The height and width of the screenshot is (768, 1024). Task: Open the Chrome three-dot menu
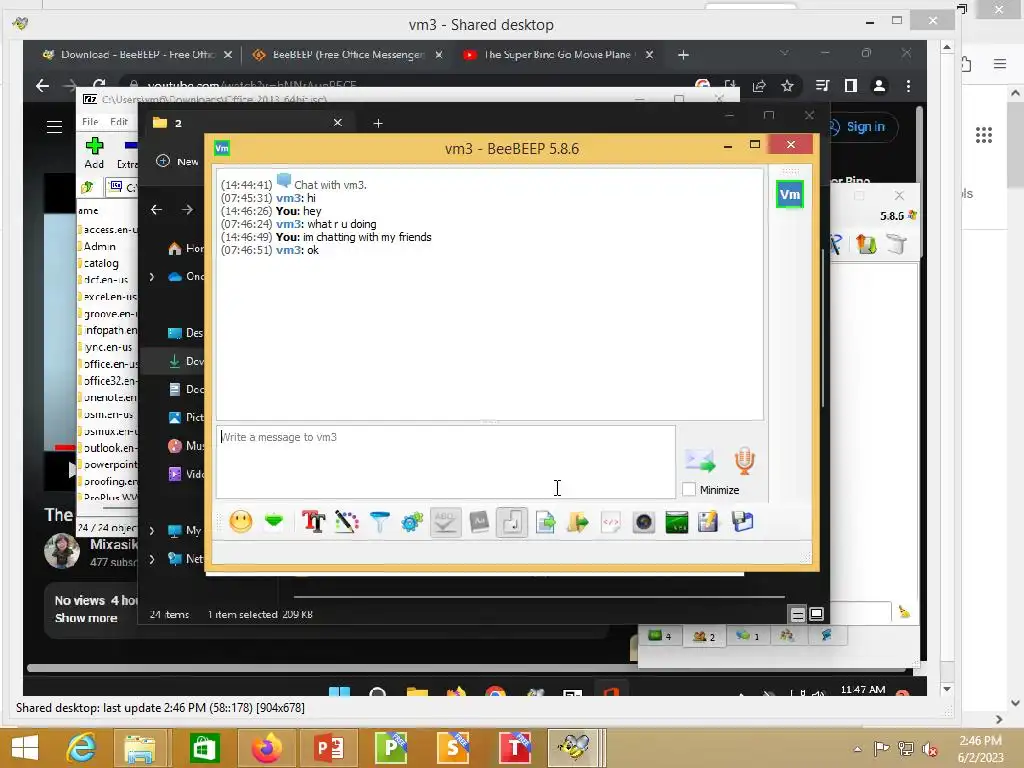[908, 86]
